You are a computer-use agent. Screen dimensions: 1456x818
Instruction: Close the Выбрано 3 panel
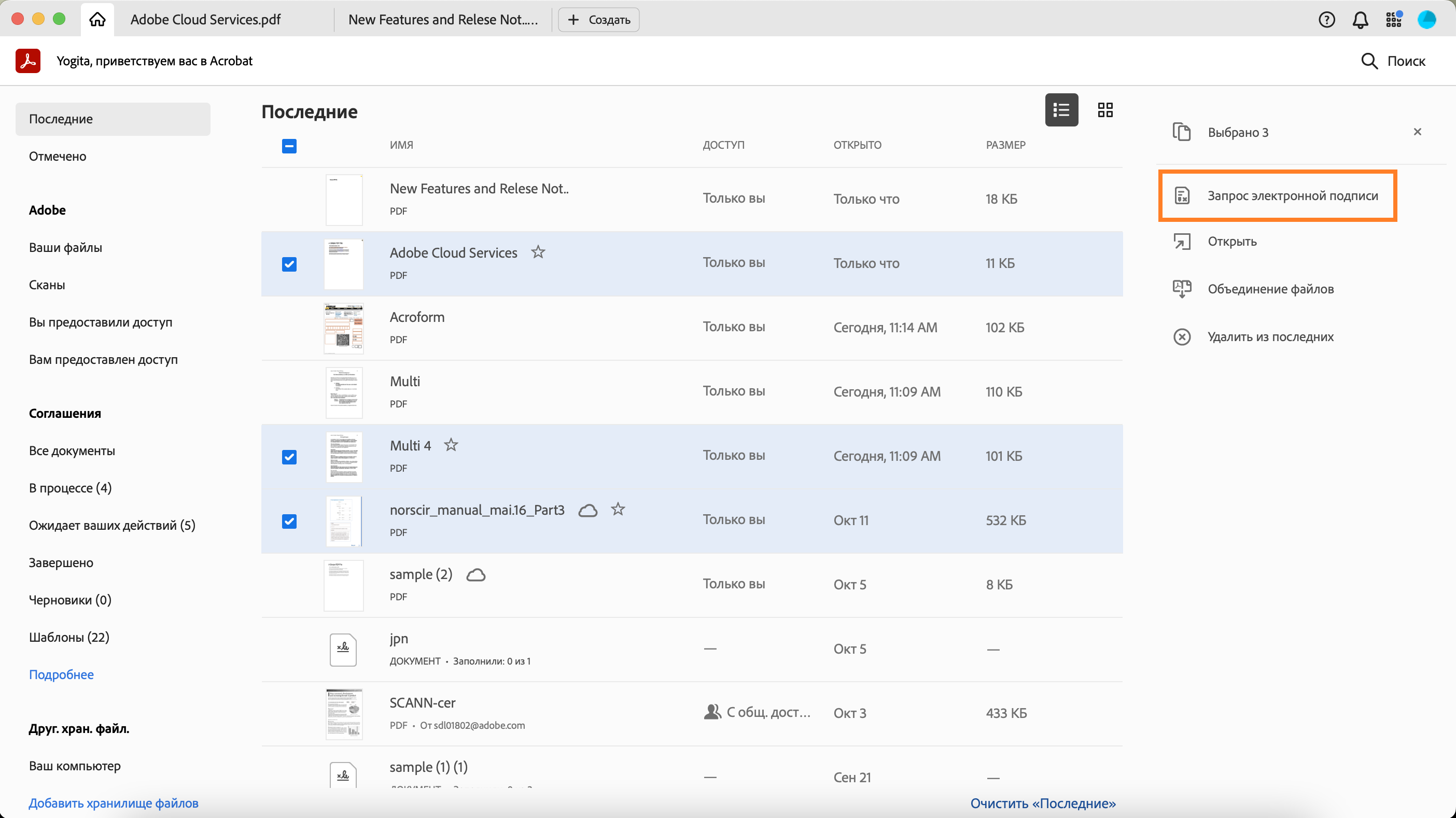pos(1417,132)
